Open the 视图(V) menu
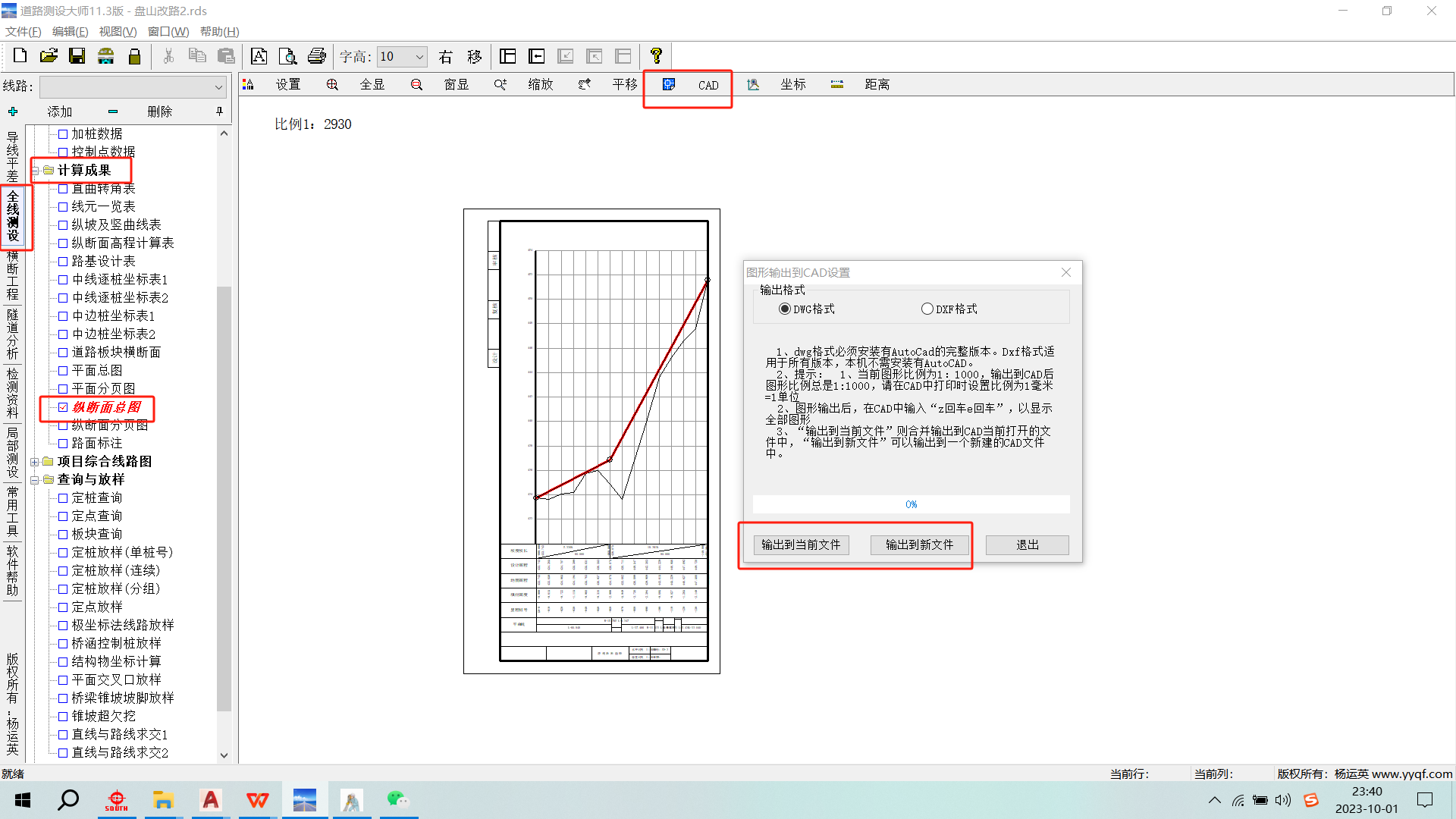The height and width of the screenshot is (819, 1456). (x=118, y=31)
